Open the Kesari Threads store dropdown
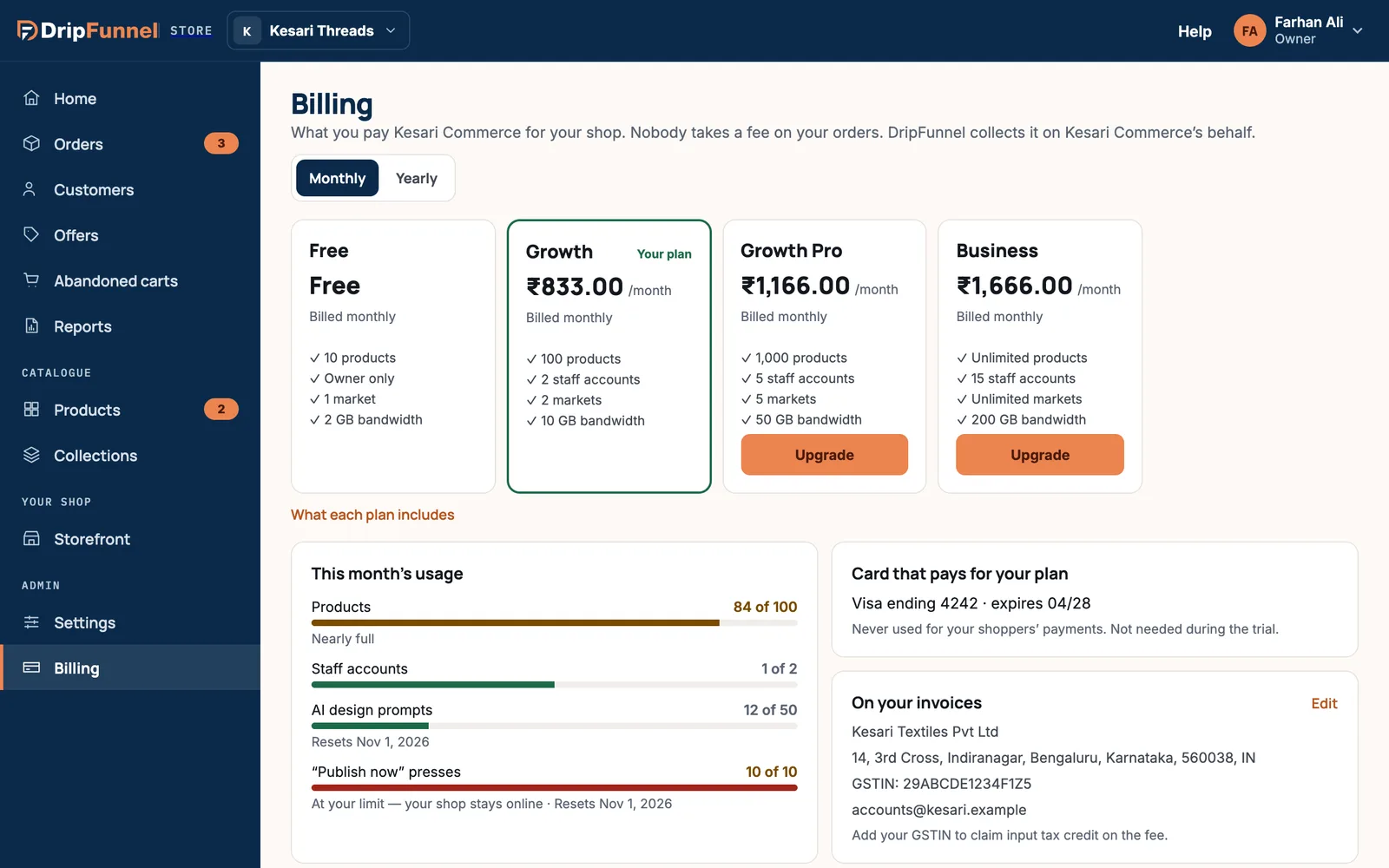 319,30
